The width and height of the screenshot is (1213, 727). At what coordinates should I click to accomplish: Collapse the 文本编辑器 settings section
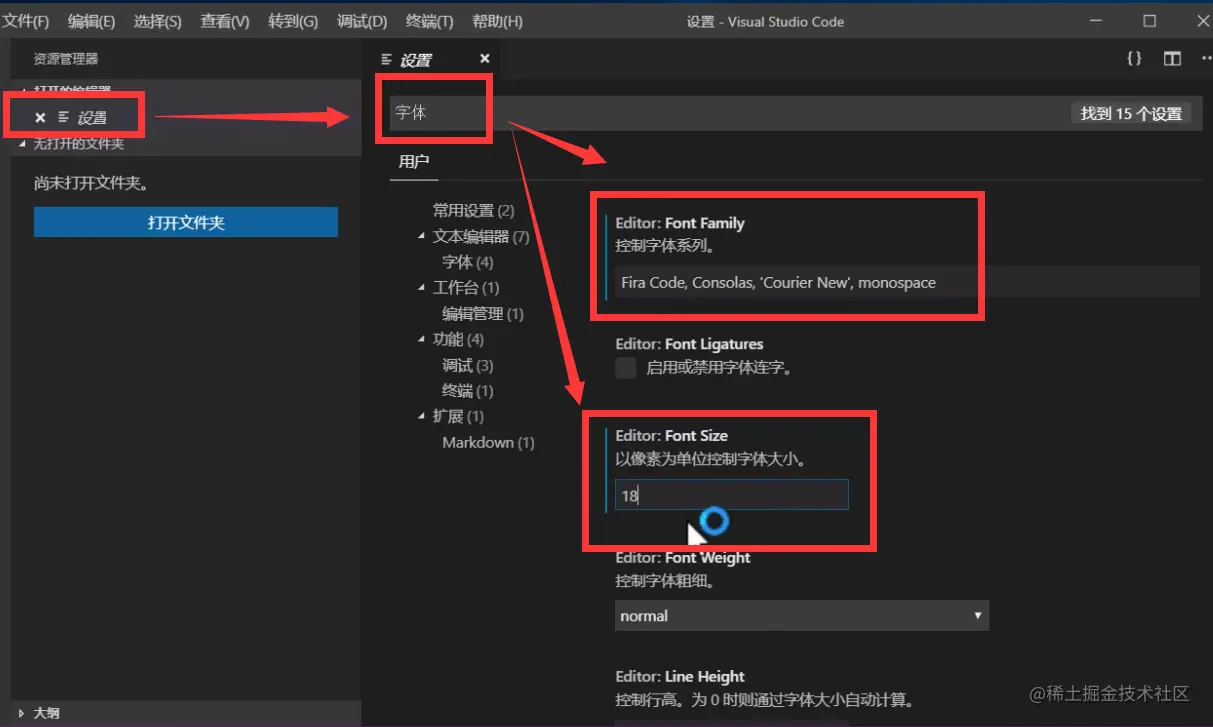point(421,236)
